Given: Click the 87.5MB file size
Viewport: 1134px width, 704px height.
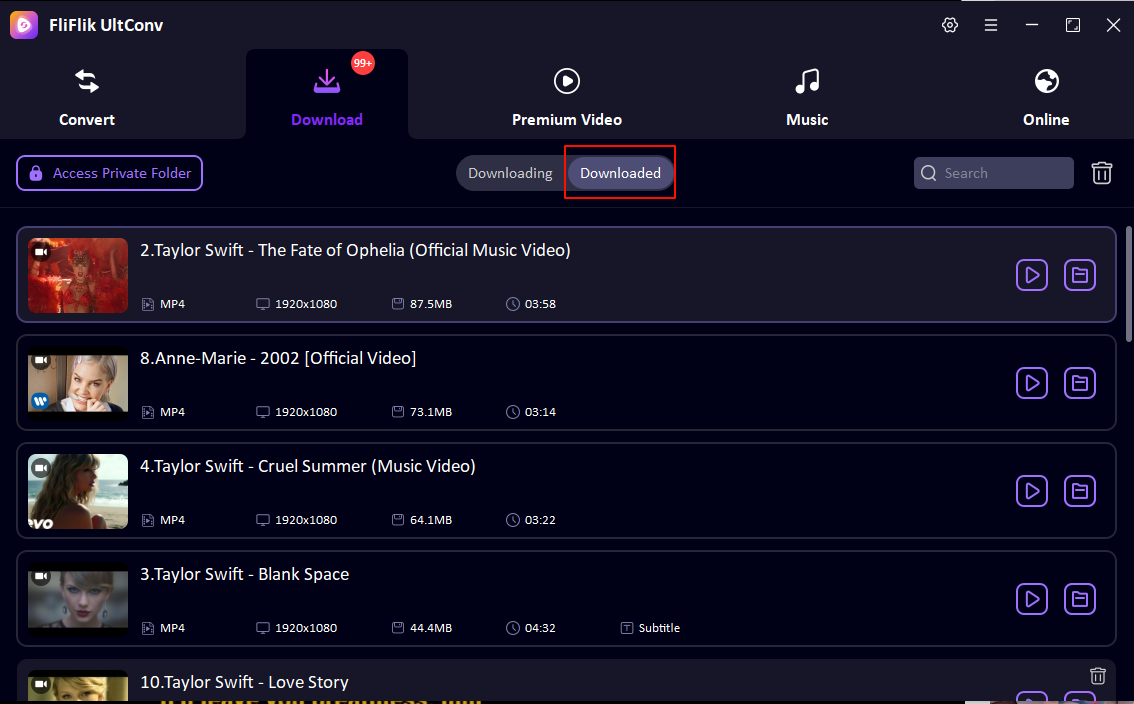Looking at the screenshot, I should coord(431,304).
